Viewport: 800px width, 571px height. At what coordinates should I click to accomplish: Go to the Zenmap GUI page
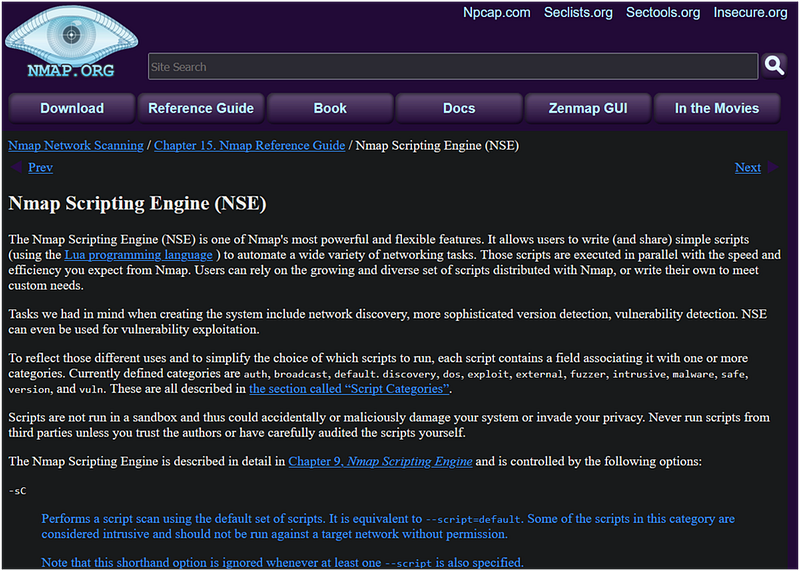click(x=588, y=108)
